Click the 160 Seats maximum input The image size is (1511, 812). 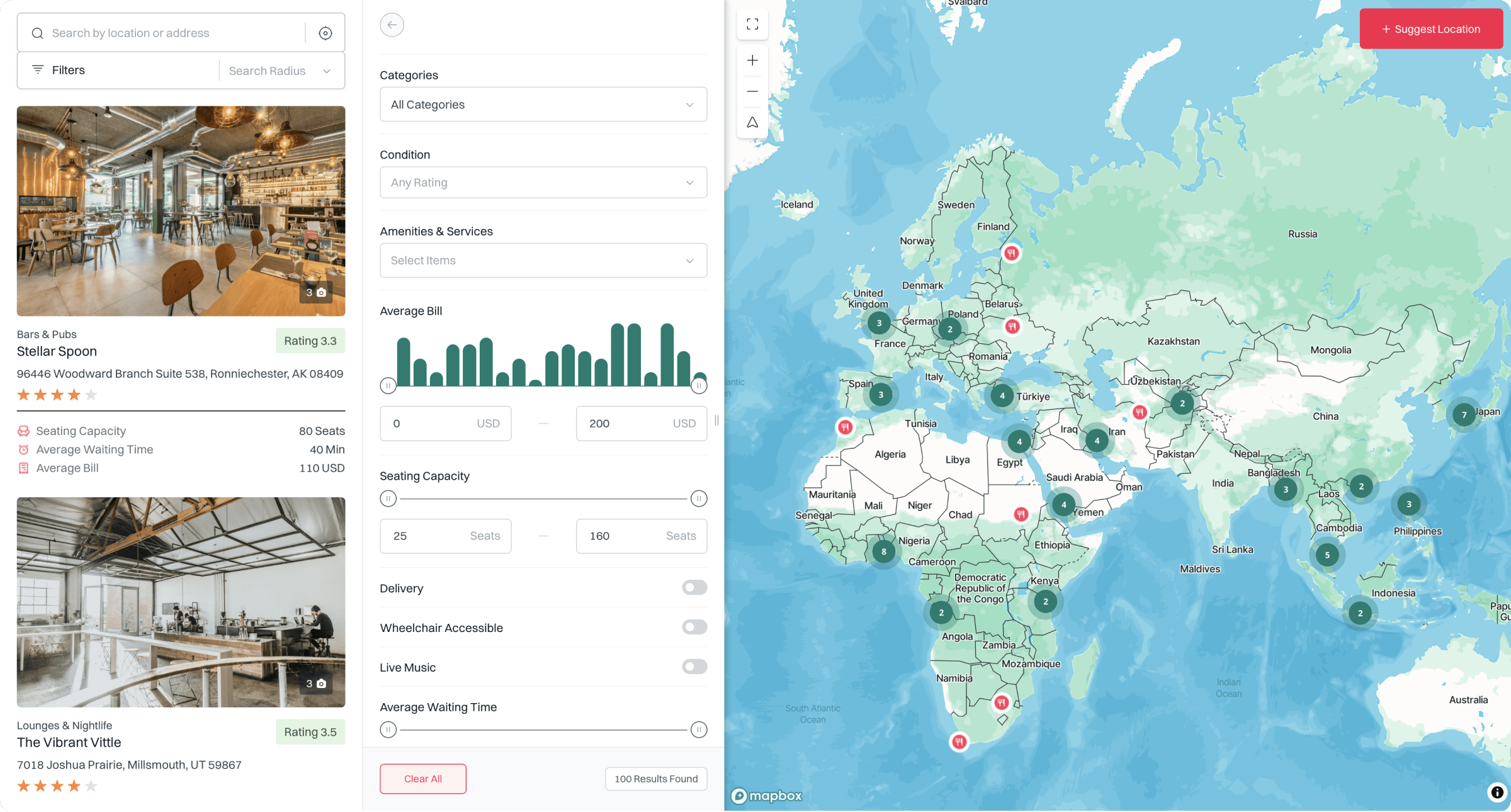pyautogui.click(x=641, y=536)
